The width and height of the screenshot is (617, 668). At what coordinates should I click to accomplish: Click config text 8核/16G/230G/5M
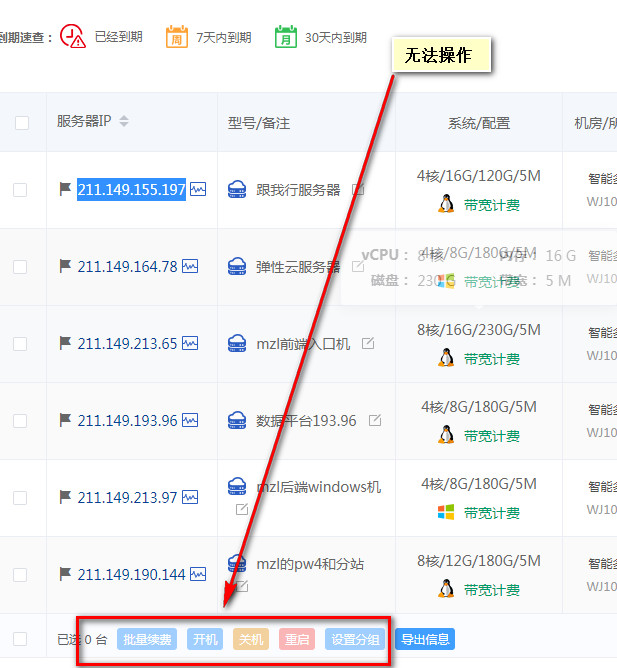pyautogui.click(x=479, y=330)
